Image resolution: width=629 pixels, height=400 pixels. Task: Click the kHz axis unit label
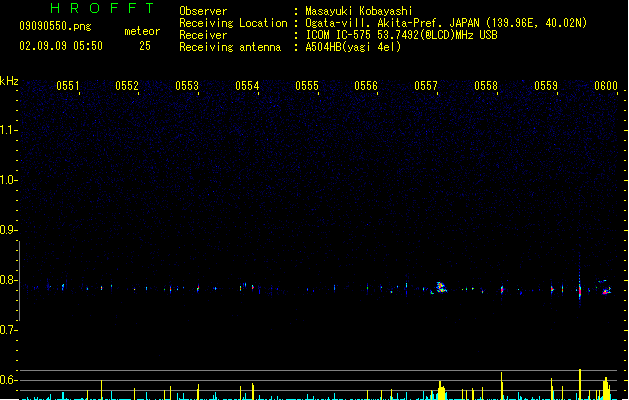9,81
